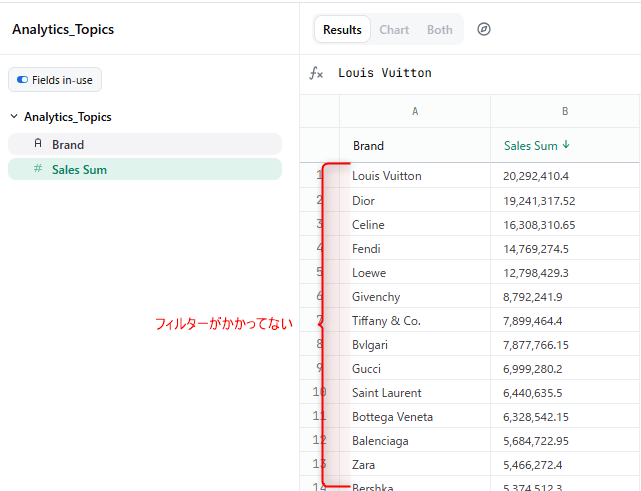Click the value 5,684,722.95
641x491 pixels.
point(536,441)
